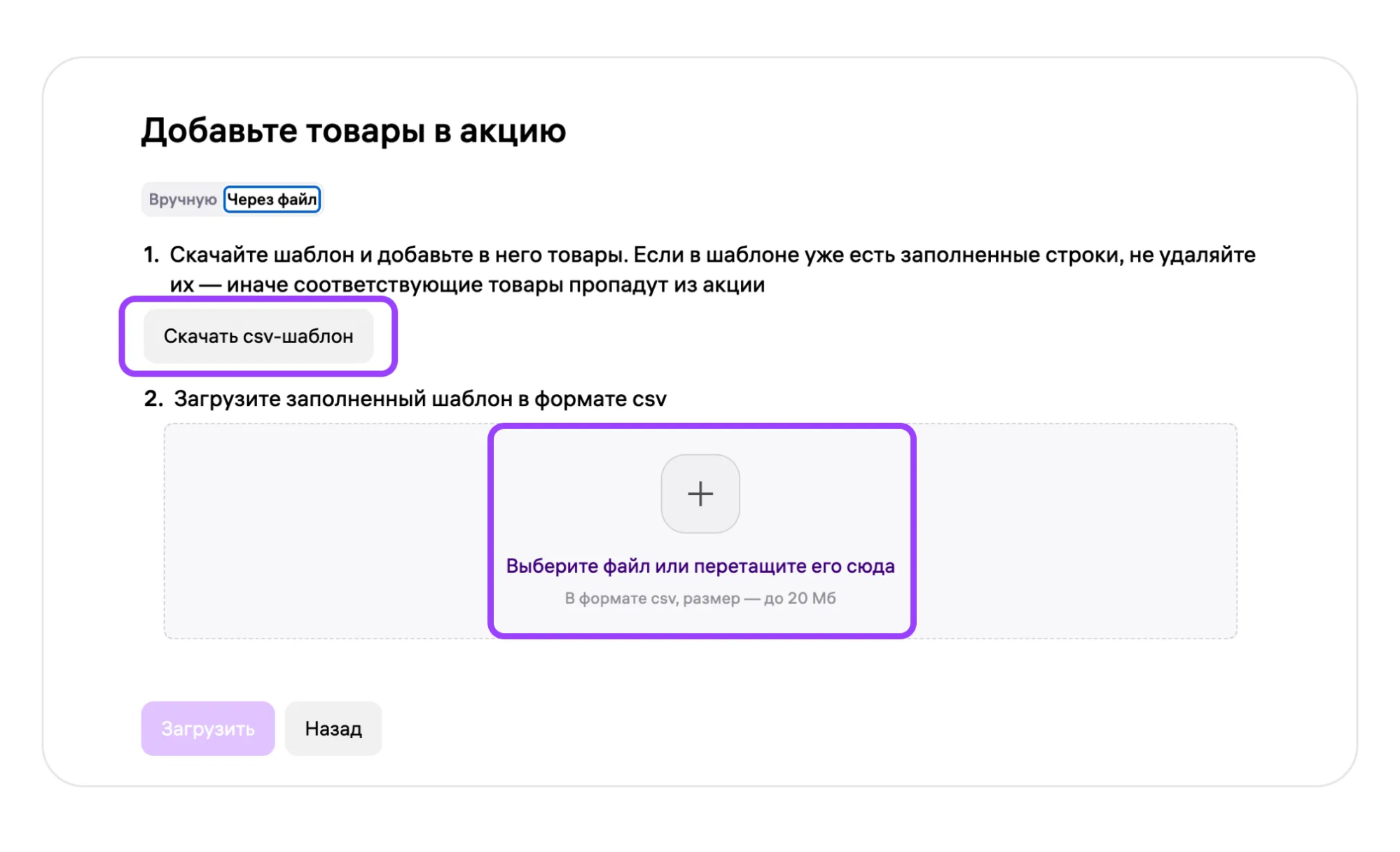Click the Добавьте товары в акцию heading
The width and height of the screenshot is (1400, 852).
[353, 131]
